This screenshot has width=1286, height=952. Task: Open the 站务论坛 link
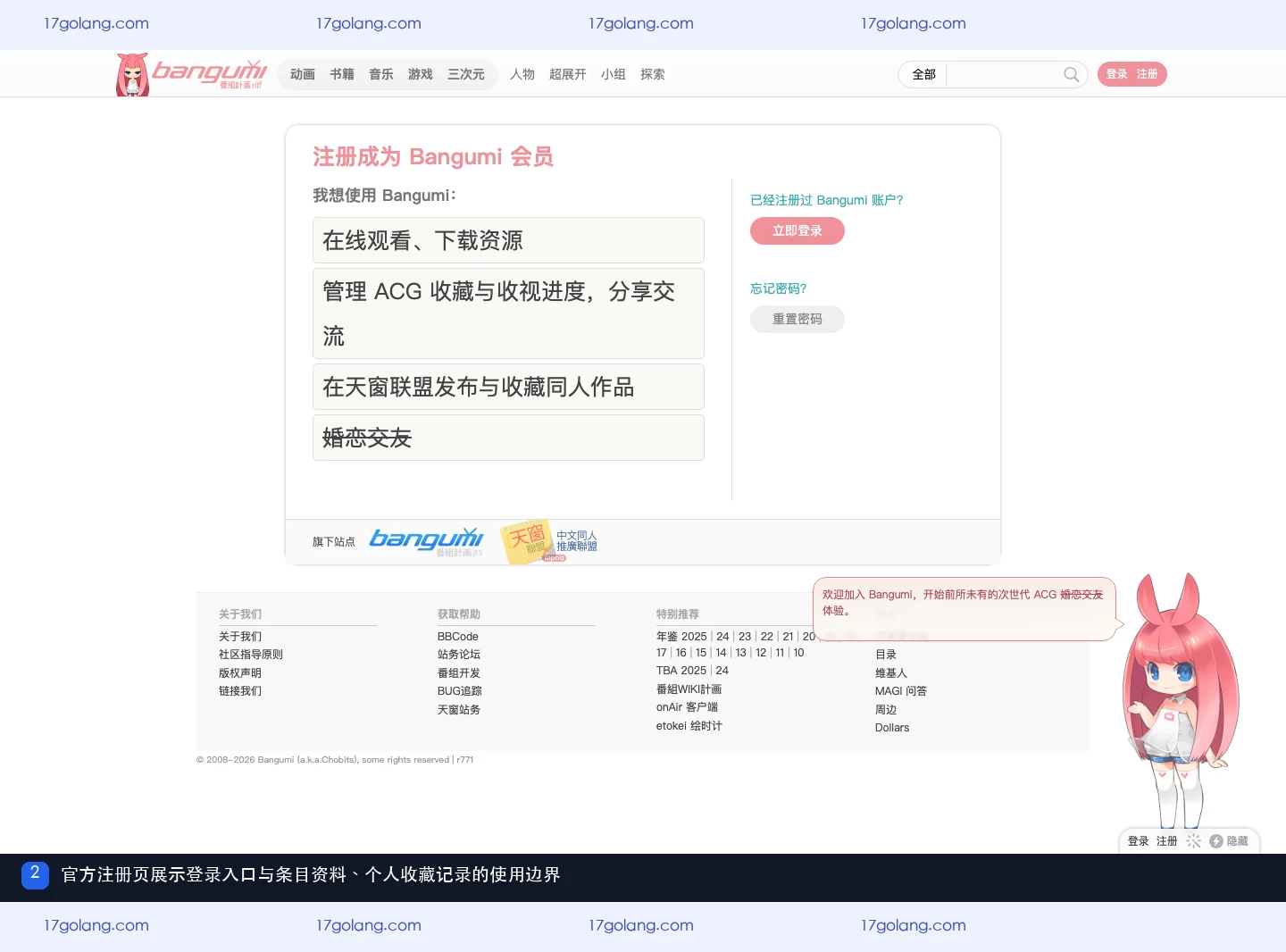459,655
